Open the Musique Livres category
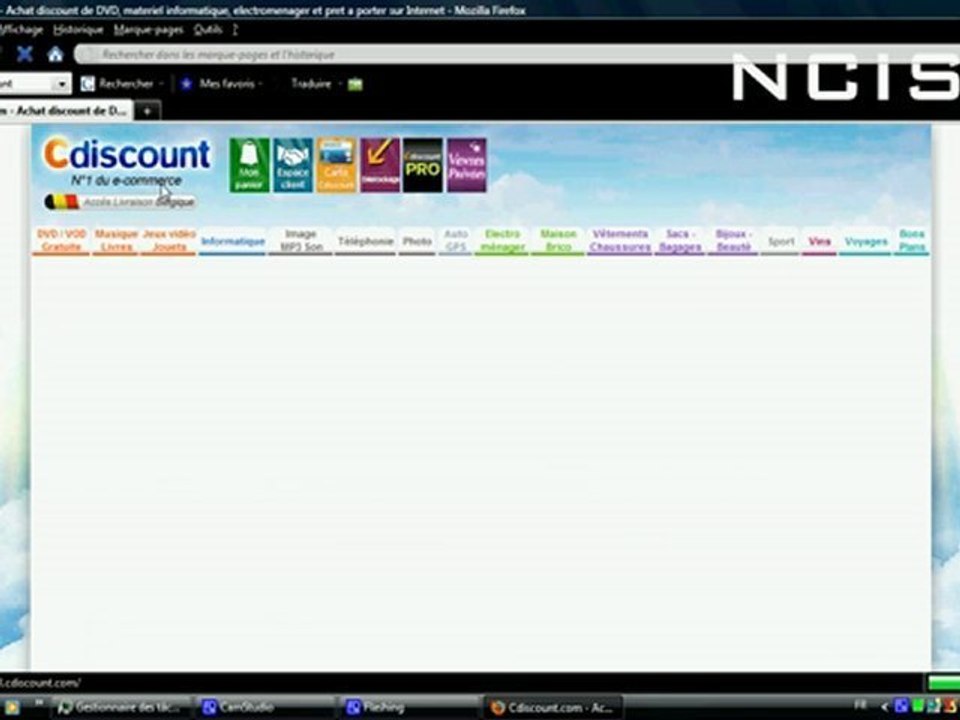 116,241
